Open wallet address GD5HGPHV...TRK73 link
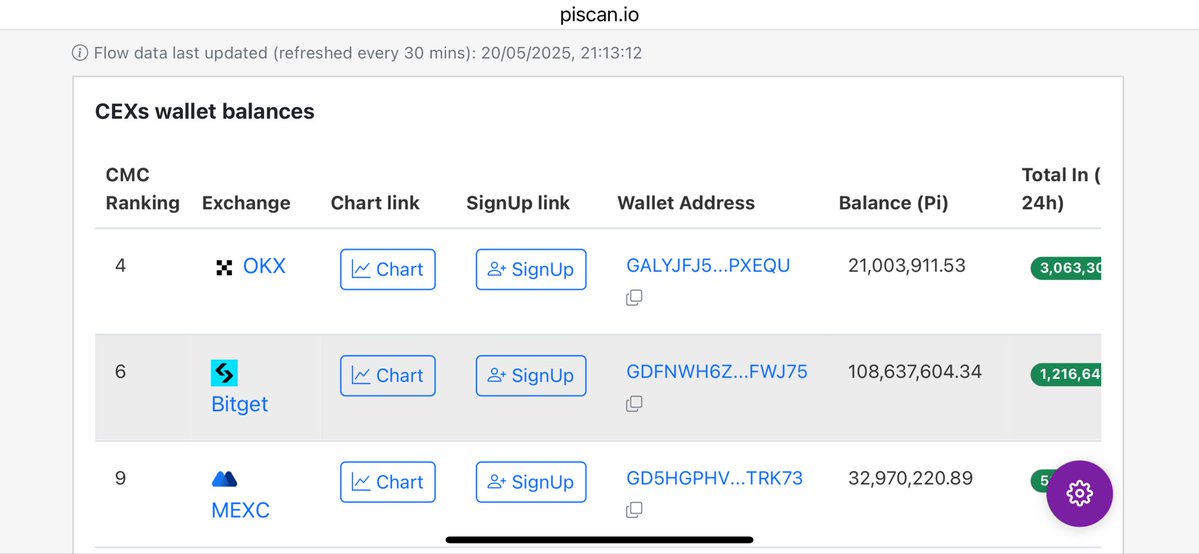This screenshot has height=554, width=1199. click(714, 477)
